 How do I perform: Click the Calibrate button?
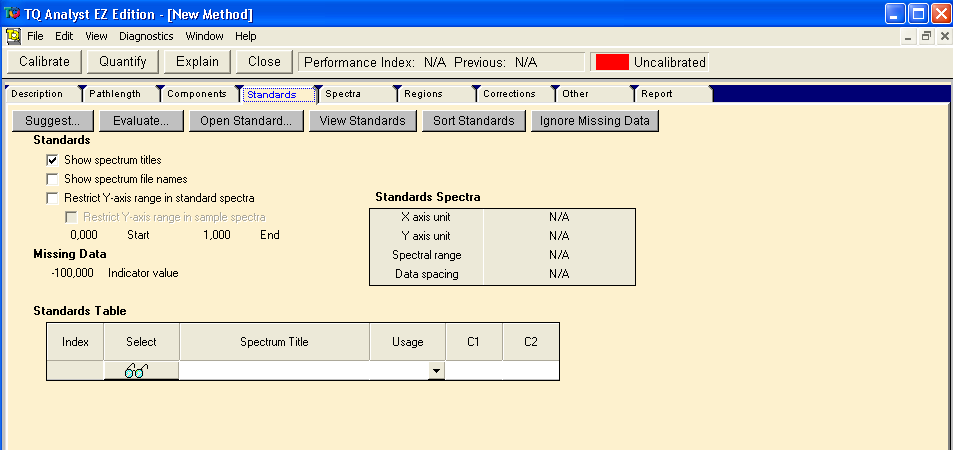coord(44,61)
